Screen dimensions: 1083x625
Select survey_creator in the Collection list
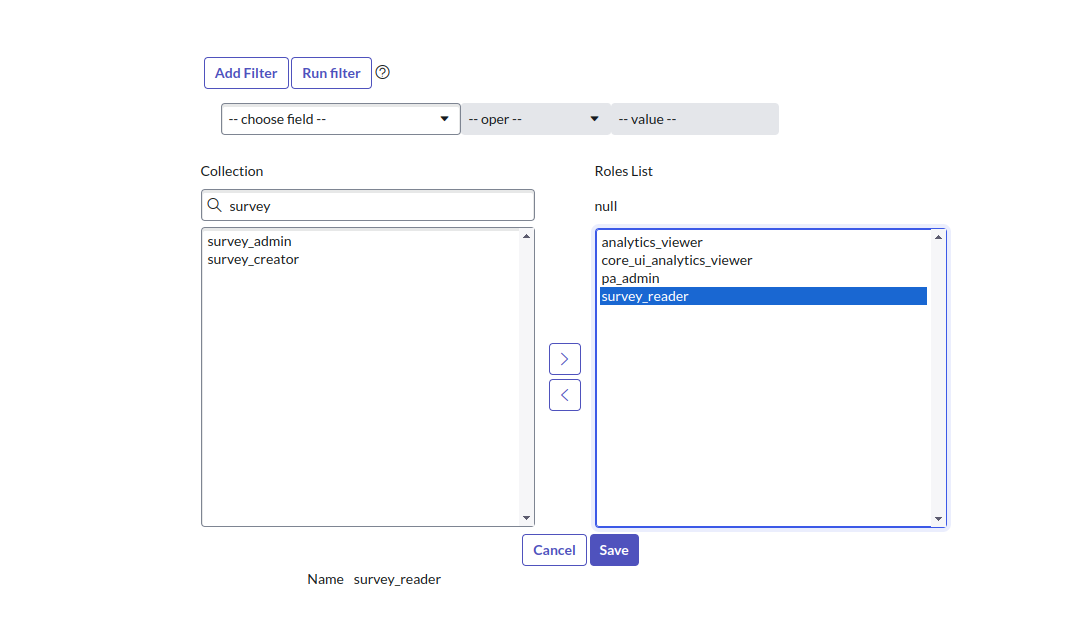[253, 260]
